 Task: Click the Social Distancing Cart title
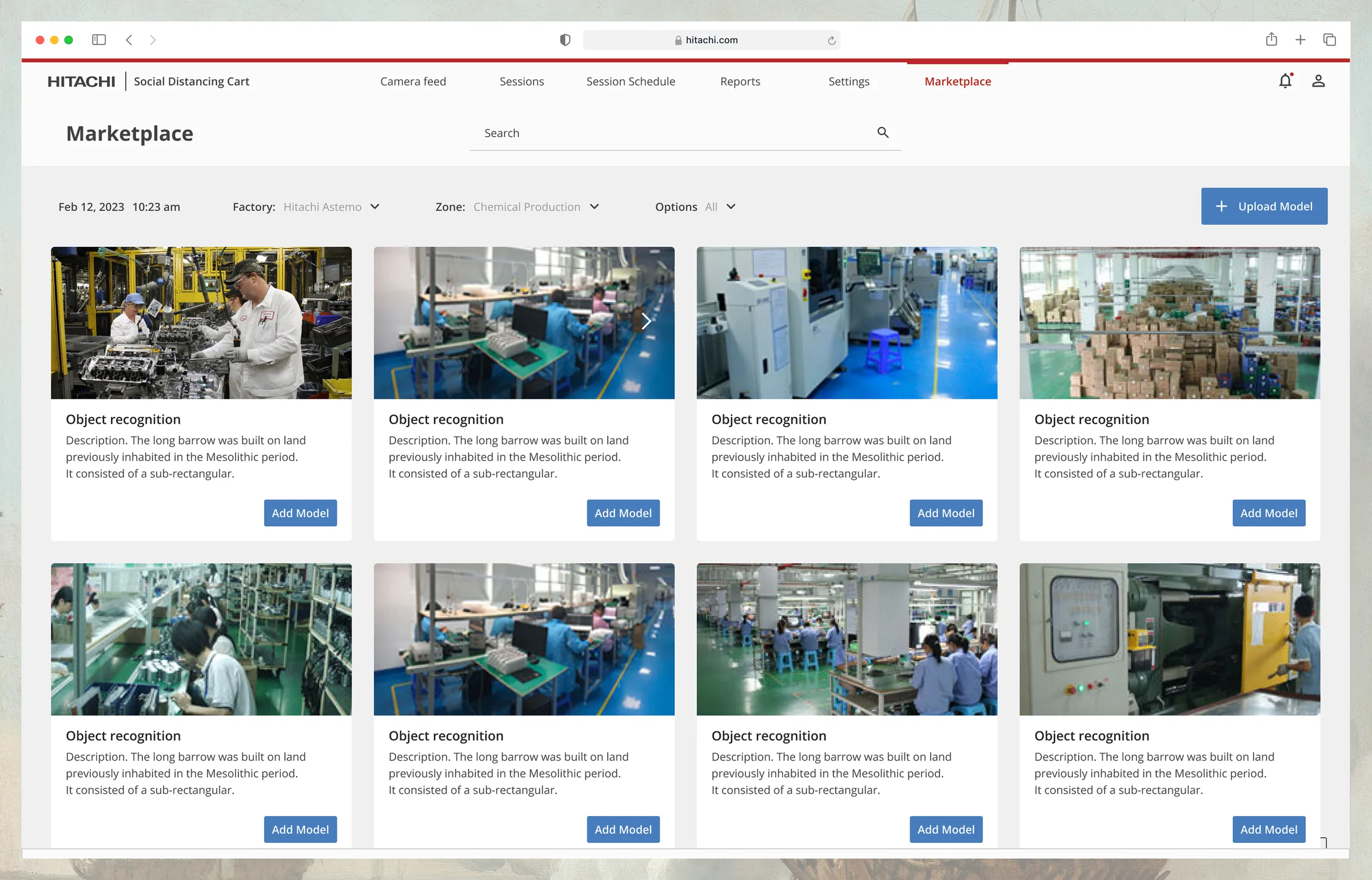pyautogui.click(x=192, y=82)
